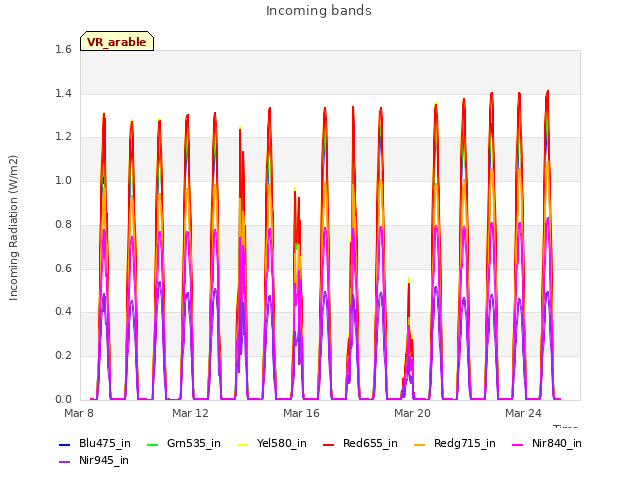Image resolution: width=640 pixels, height=480 pixels.
Task: Toggle the Red655_in legend entry
Action: (360, 444)
